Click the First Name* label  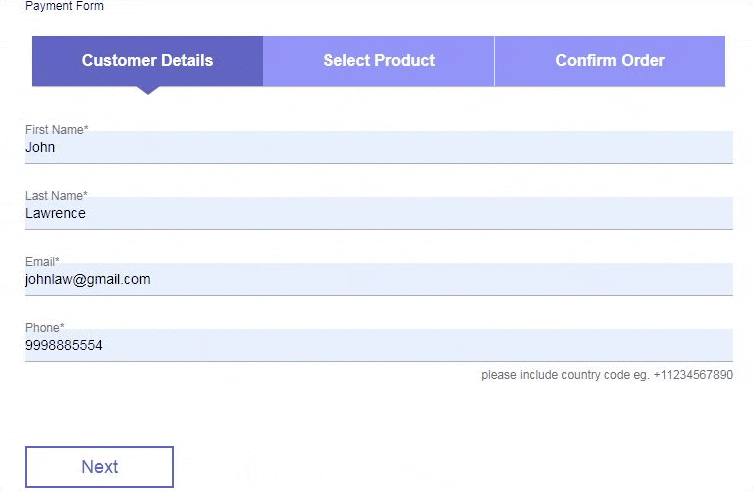pos(57,130)
